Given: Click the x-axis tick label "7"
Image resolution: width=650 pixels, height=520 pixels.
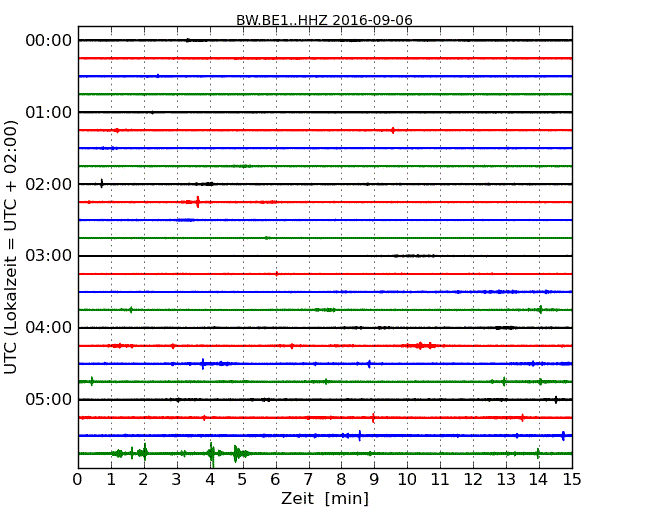Looking at the screenshot, I should pos(308,479).
